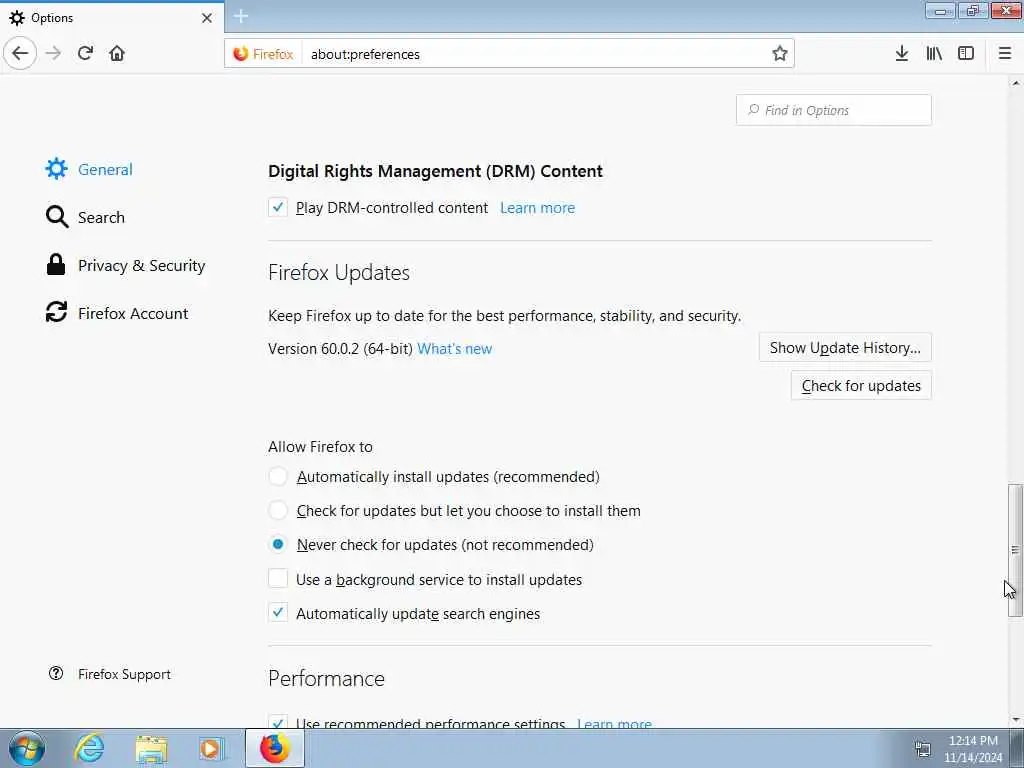Enable Use a background service checkbox
The height and width of the screenshot is (768, 1024).
tap(278, 579)
